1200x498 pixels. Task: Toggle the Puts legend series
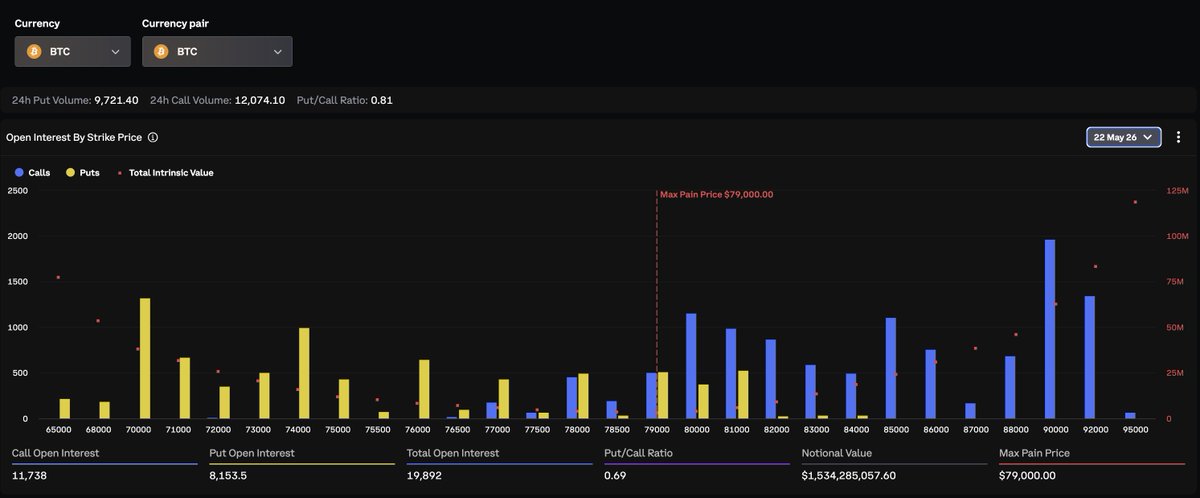coord(82,172)
